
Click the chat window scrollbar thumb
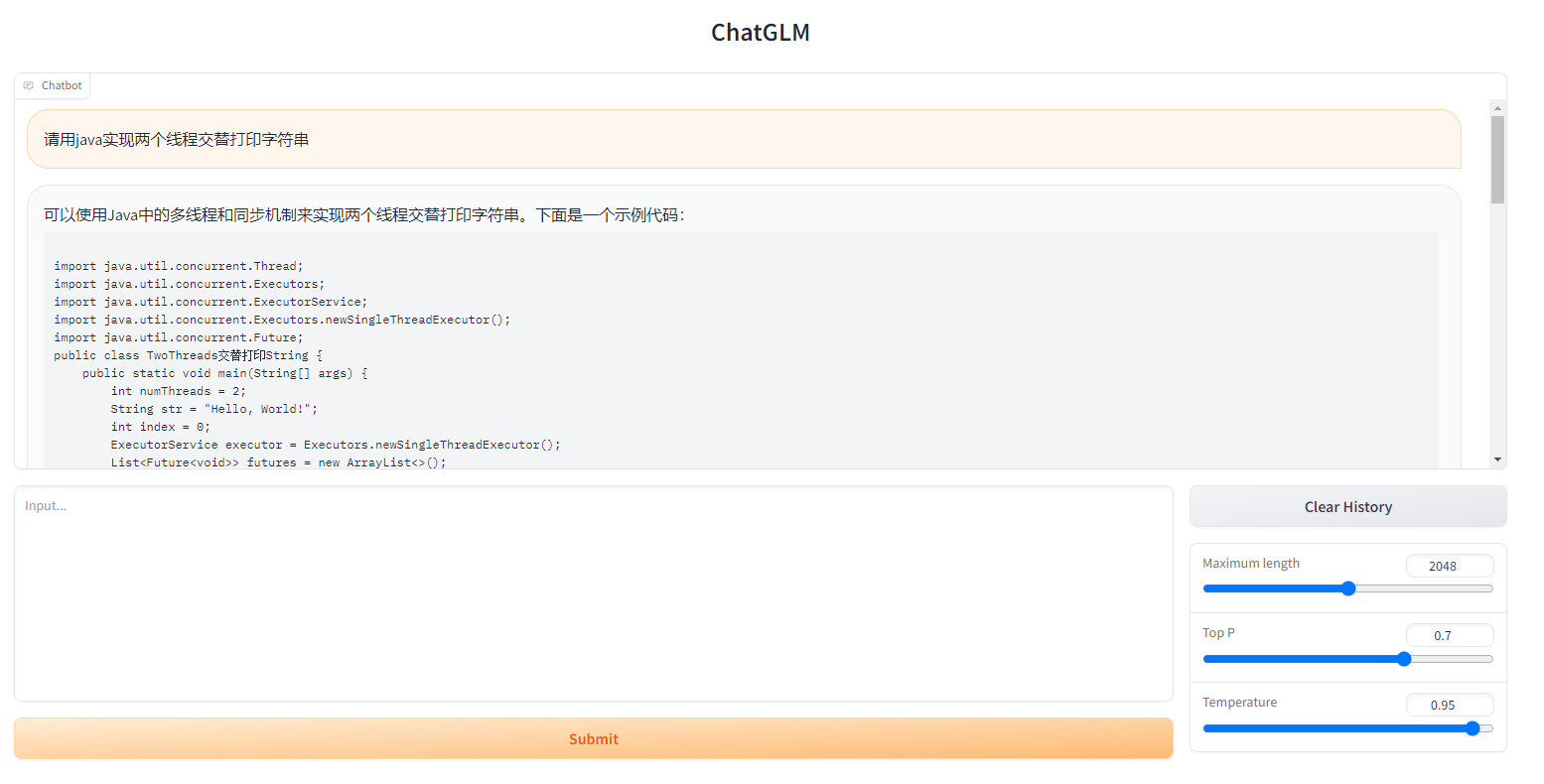coord(1497,159)
